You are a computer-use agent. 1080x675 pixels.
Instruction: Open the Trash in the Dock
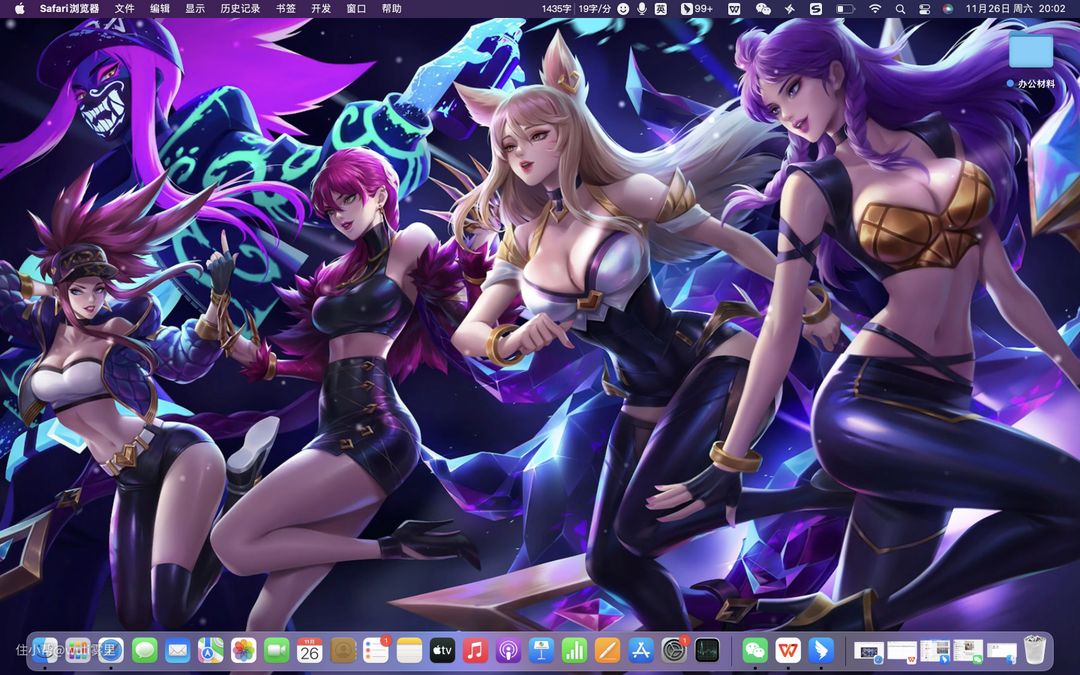click(x=1035, y=650)
